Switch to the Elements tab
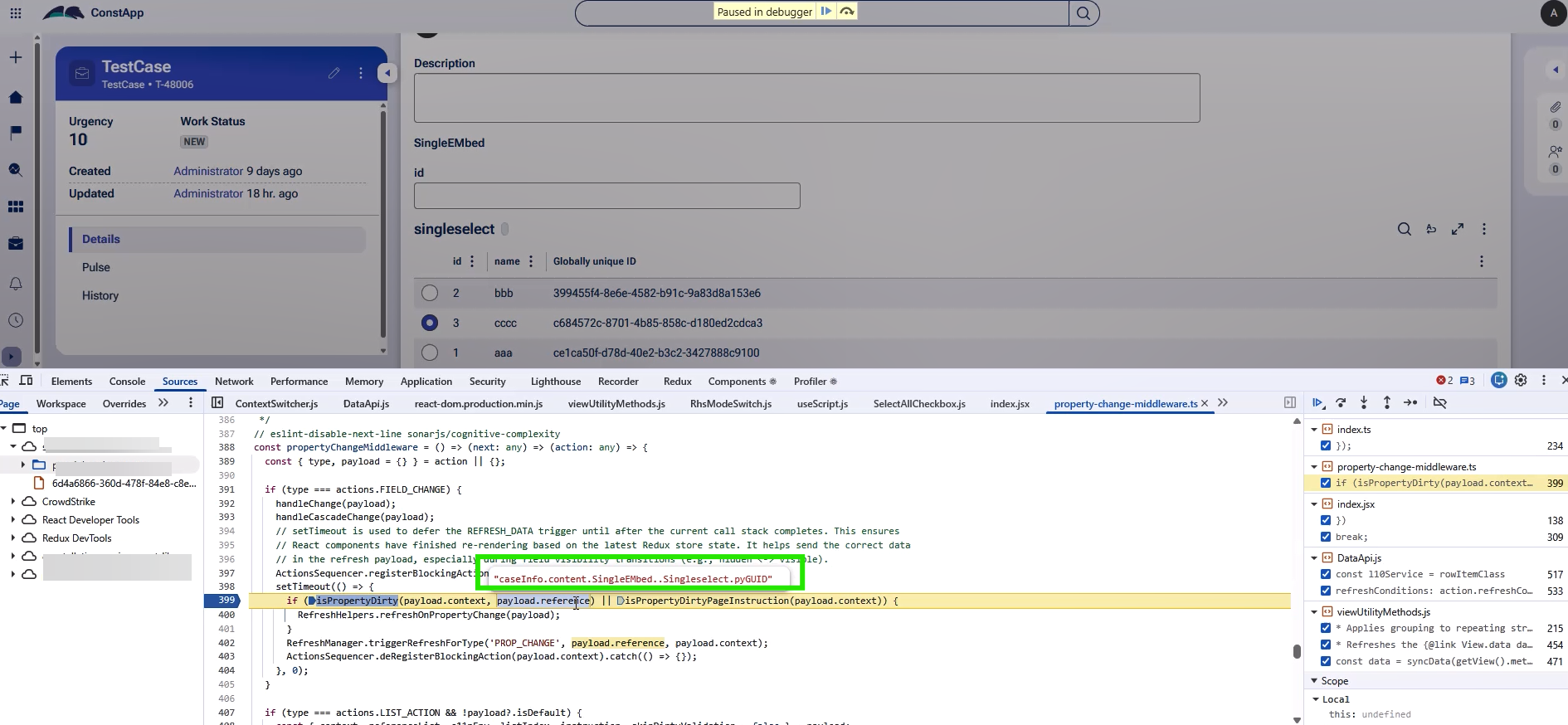 [71, 382]
